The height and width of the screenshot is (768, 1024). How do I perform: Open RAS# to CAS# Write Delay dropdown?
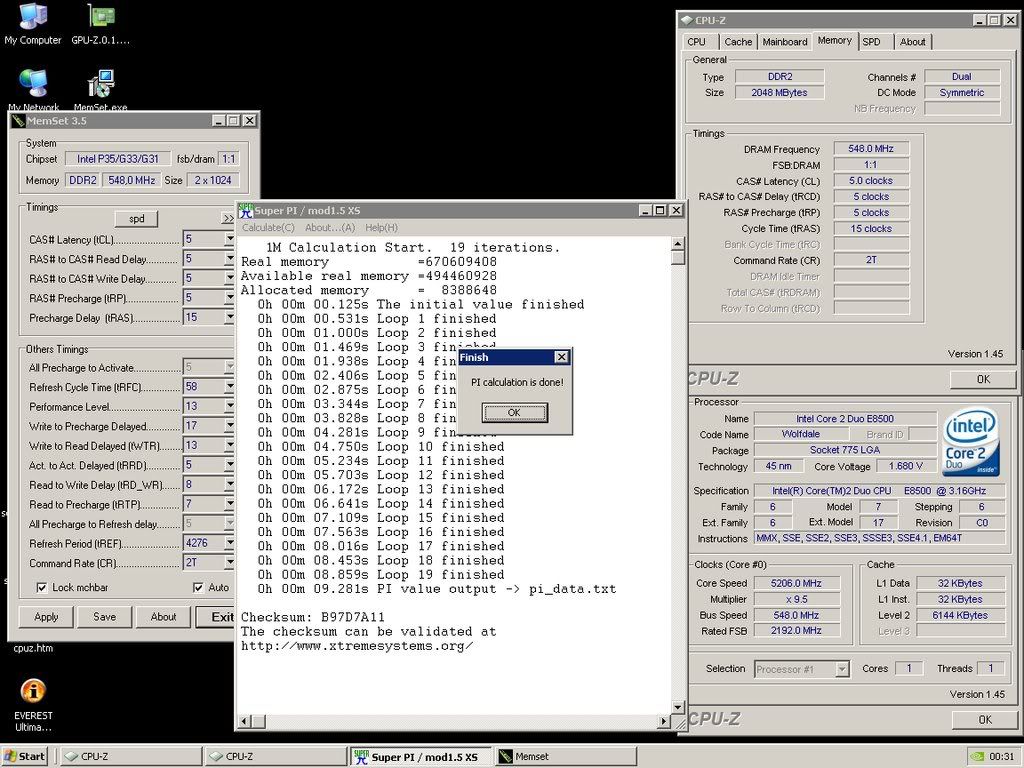(x=229, y=278)
